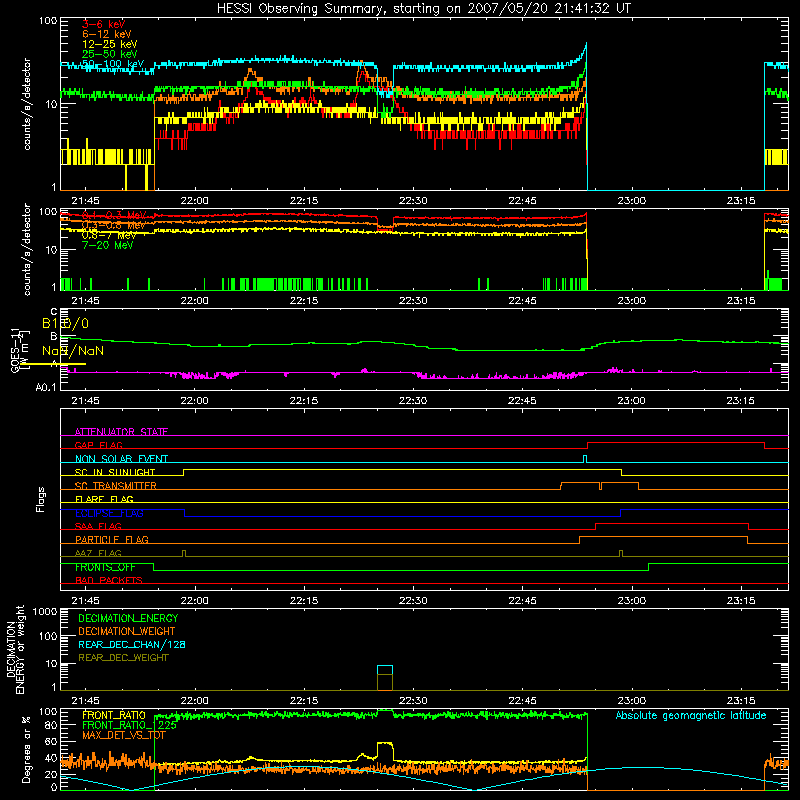Click the DECIMATION_ENERGY legend label
The height and width of the screenshot is (800, 800).
pyautogui.click(x=128, y=618)
